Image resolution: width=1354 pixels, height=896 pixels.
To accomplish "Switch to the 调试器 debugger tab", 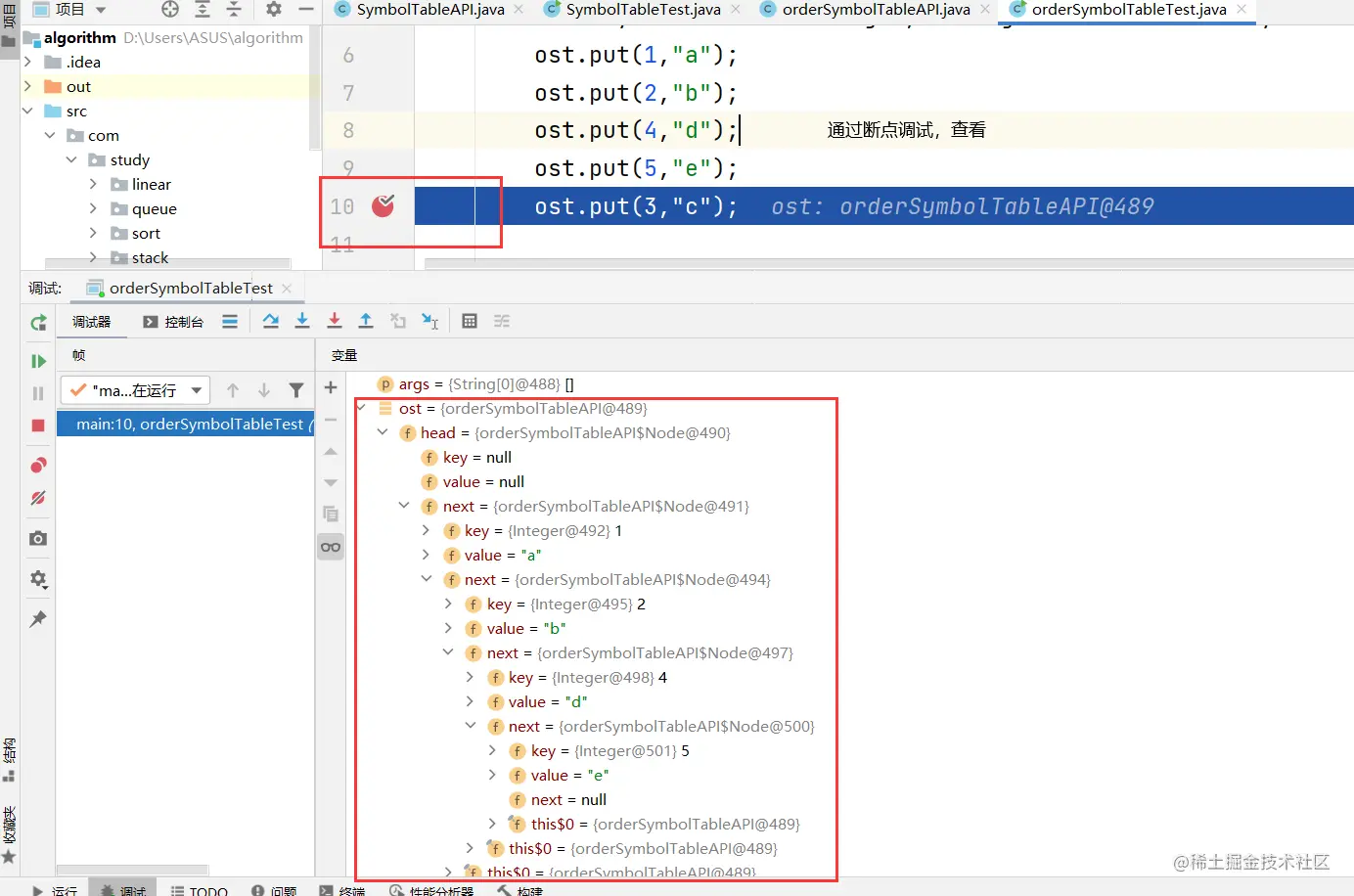I will click(x=92, y=322).
